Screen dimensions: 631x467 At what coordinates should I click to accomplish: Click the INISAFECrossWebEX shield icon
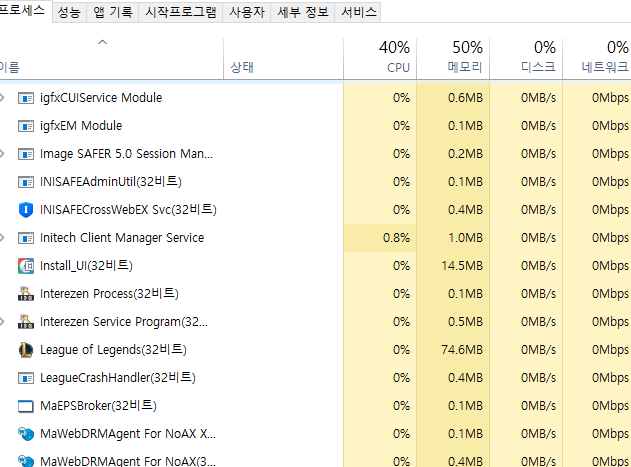click(26, 210)
